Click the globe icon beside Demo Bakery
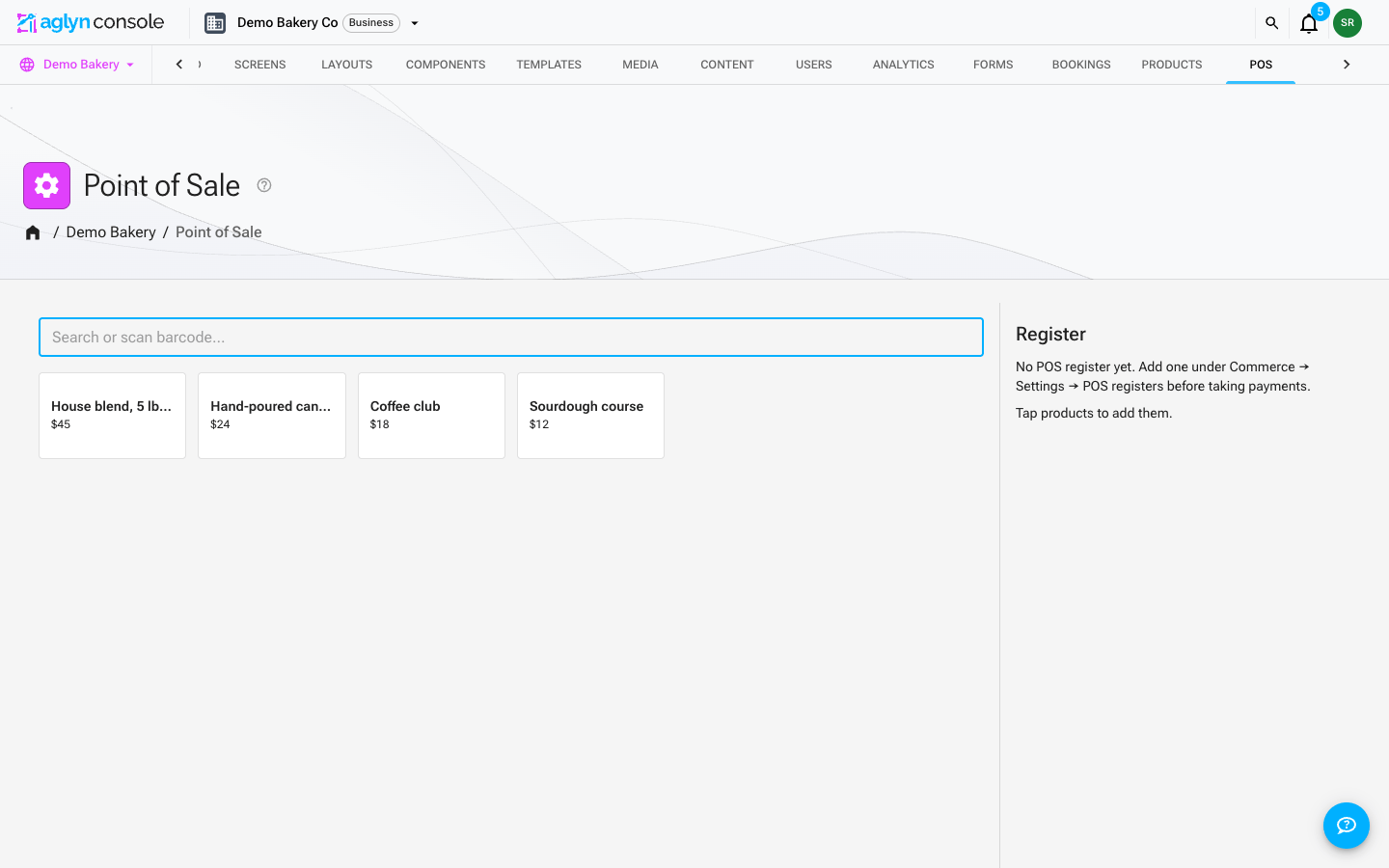The width and height of the screenshot is (1389, 868). [x=27, y=65]
